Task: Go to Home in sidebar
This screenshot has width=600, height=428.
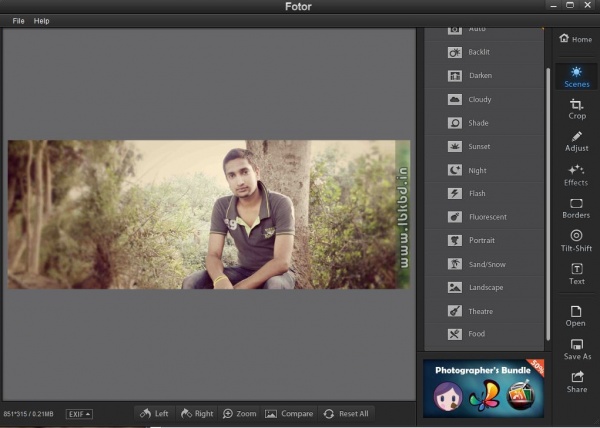Action: [576, 39]
